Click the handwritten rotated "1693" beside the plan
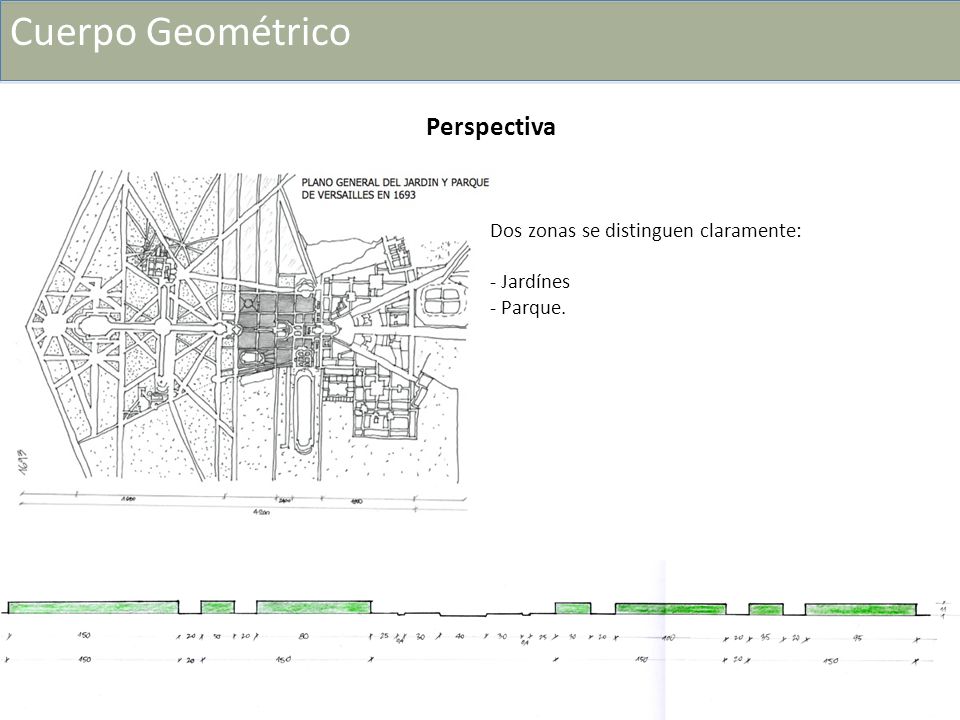This screenshot has height=720, width=960. (x=23, y=463)
